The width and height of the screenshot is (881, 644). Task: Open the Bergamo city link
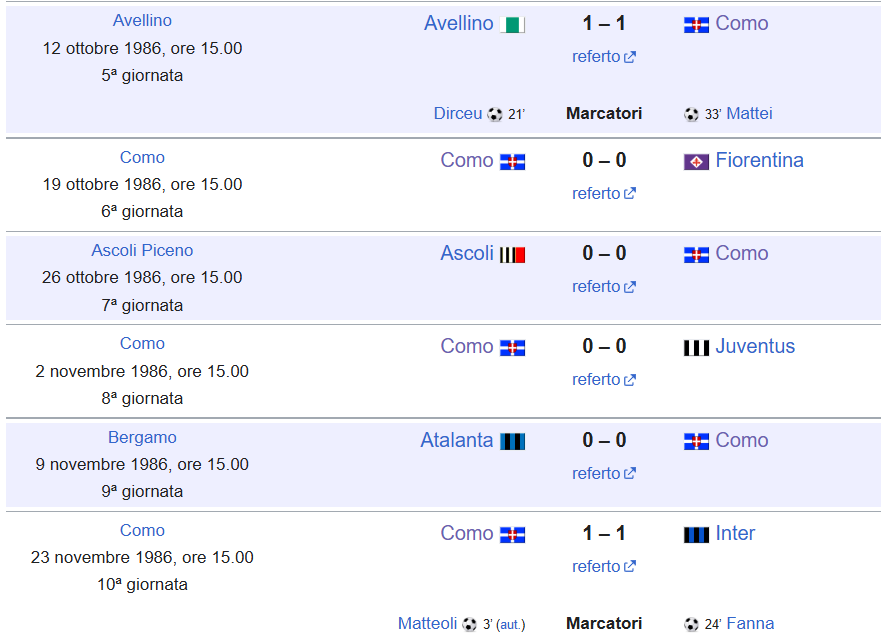[142, 437]
